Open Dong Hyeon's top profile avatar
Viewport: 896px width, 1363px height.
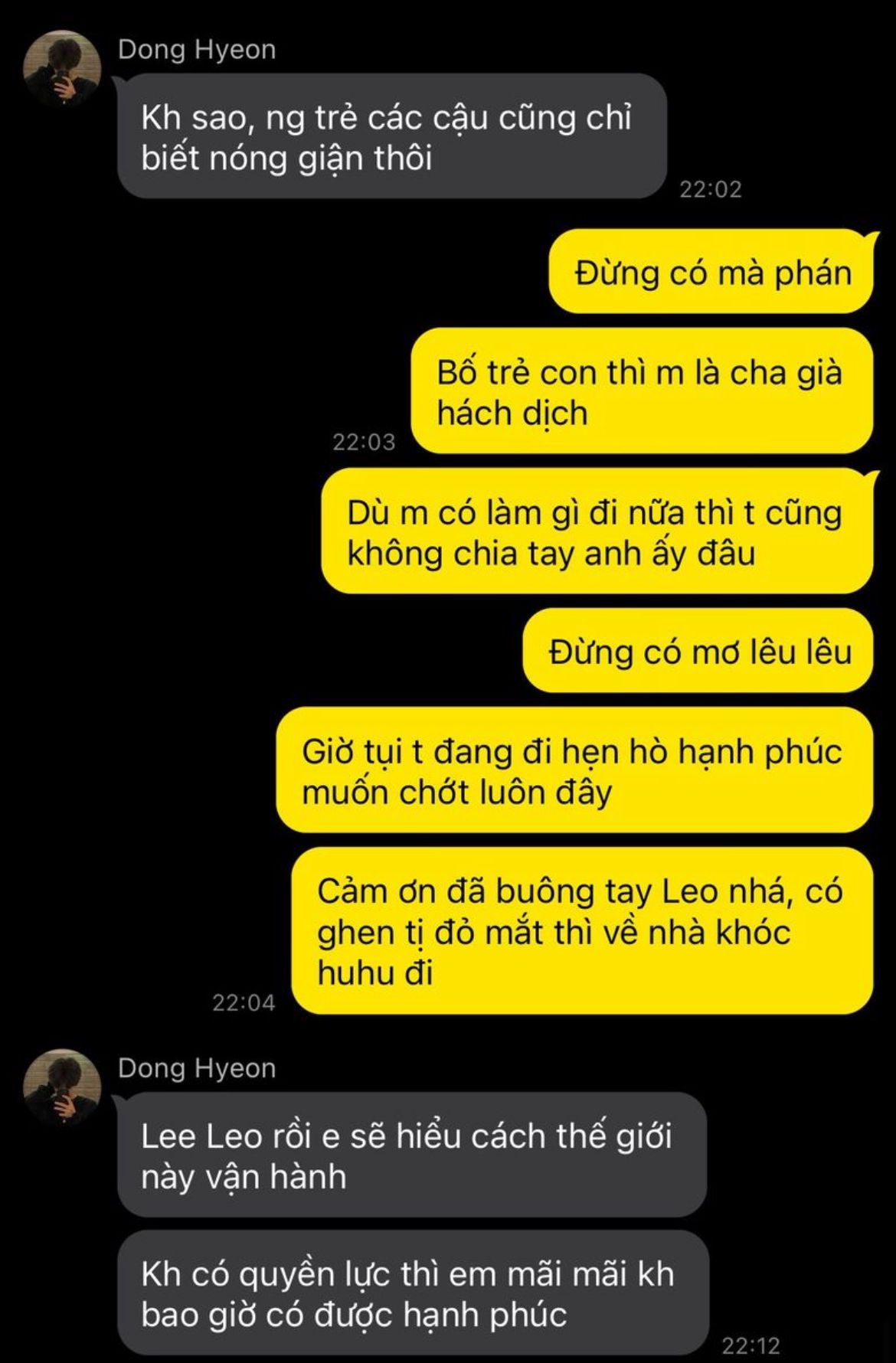pyautogui.click(x=63, y=68)
